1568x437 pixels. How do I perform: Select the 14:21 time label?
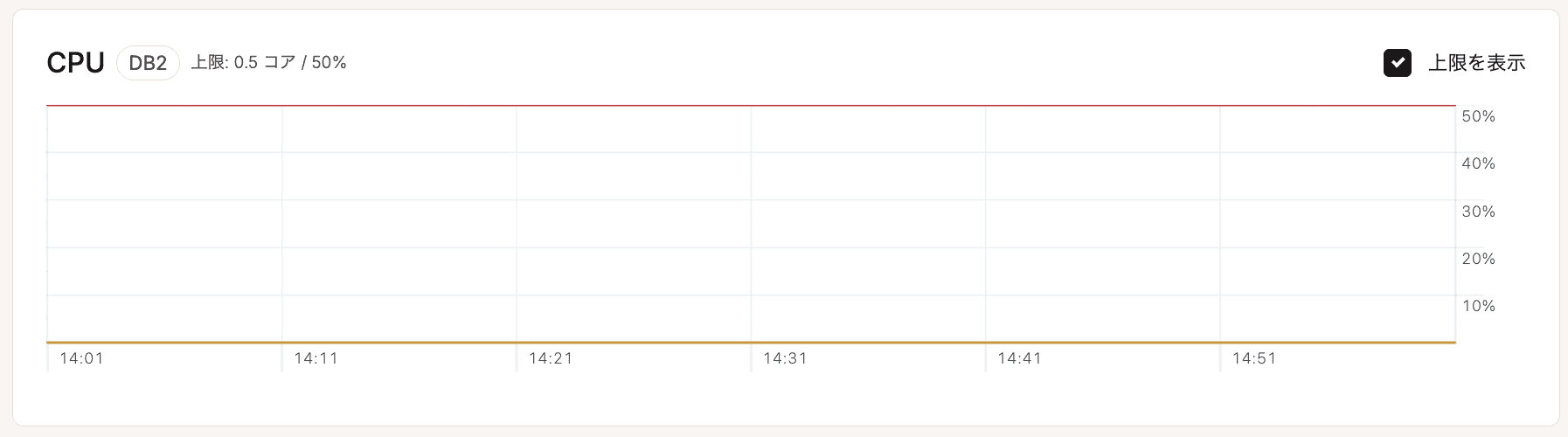[x=551, y=358]
